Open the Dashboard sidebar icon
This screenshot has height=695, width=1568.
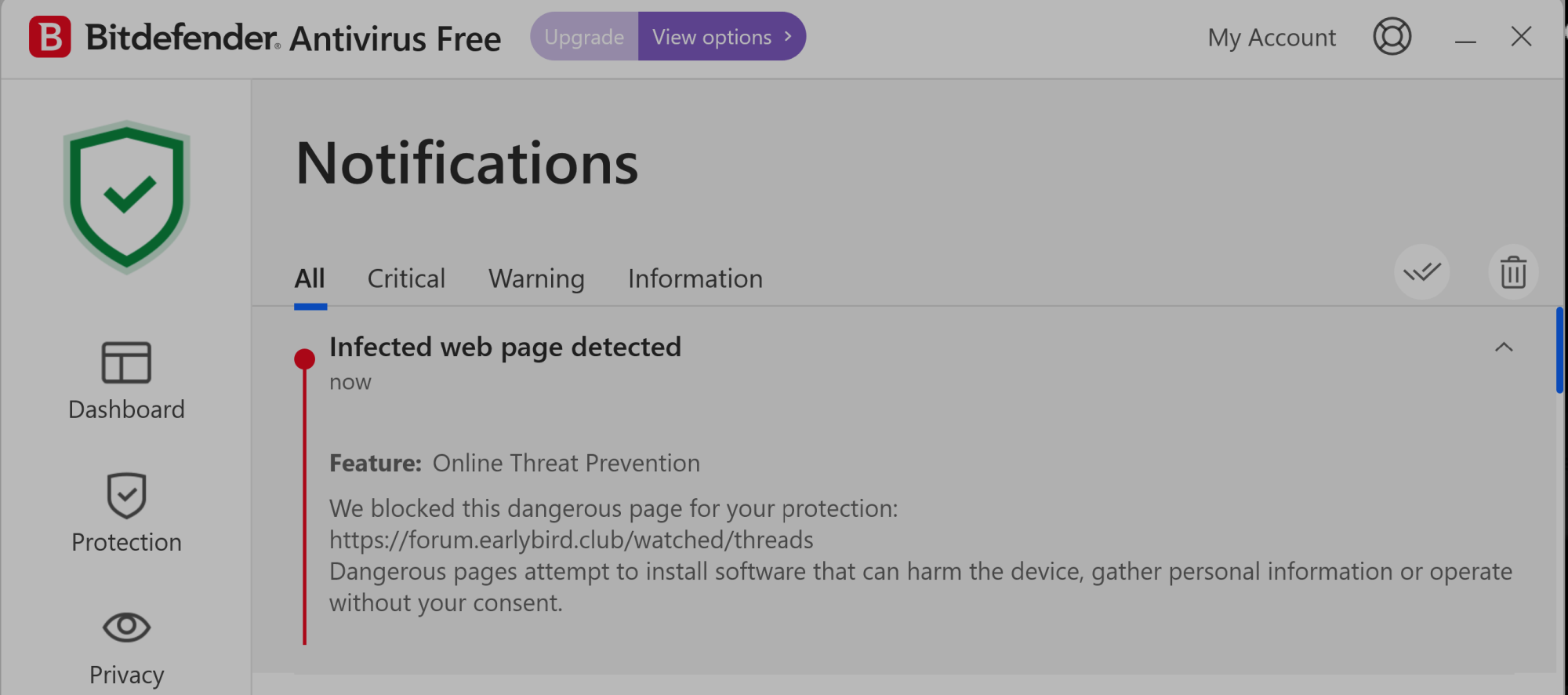126,362
